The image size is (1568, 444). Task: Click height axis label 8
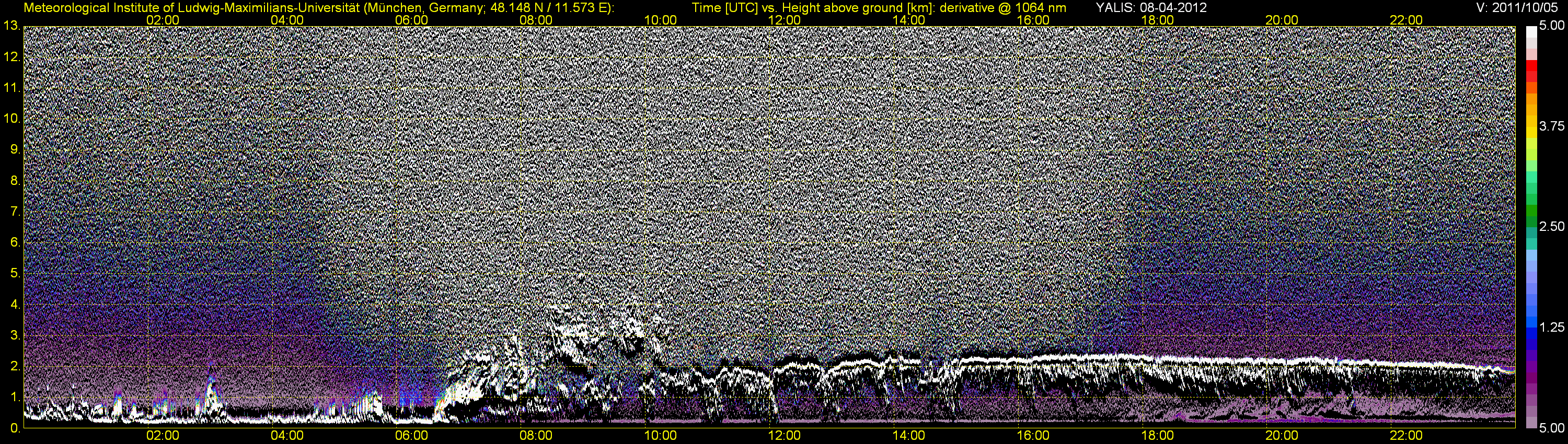pos(15,181)
